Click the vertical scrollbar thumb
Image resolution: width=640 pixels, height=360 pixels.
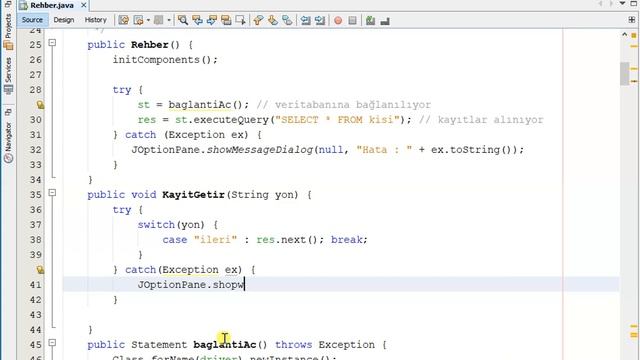[x=624, y=74]
